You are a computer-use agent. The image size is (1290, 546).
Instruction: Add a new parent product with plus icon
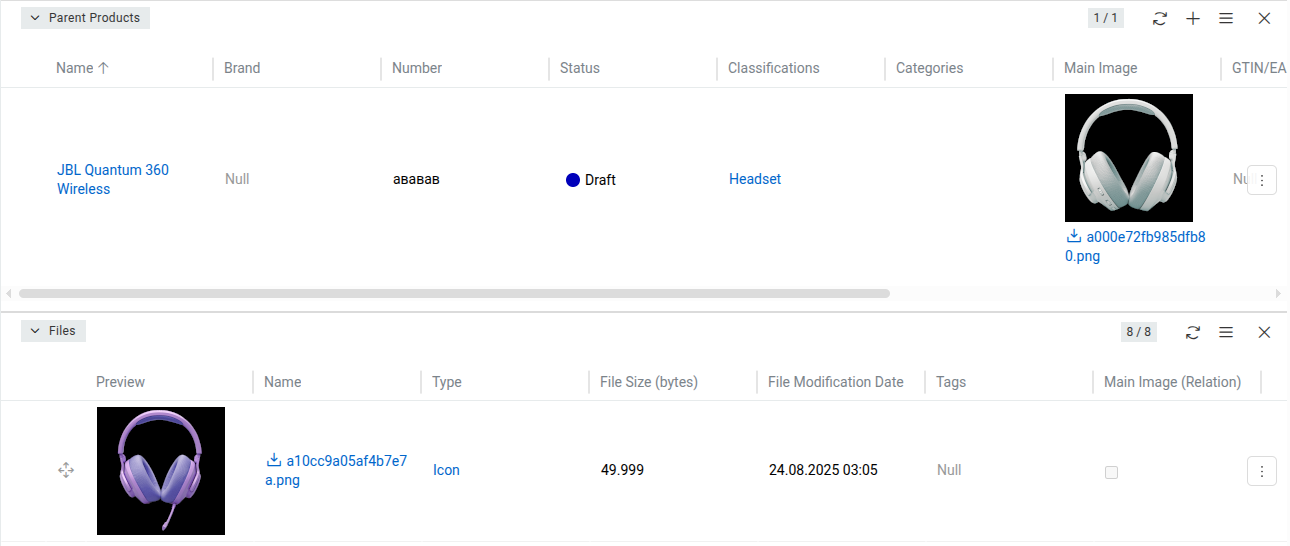1193,18
